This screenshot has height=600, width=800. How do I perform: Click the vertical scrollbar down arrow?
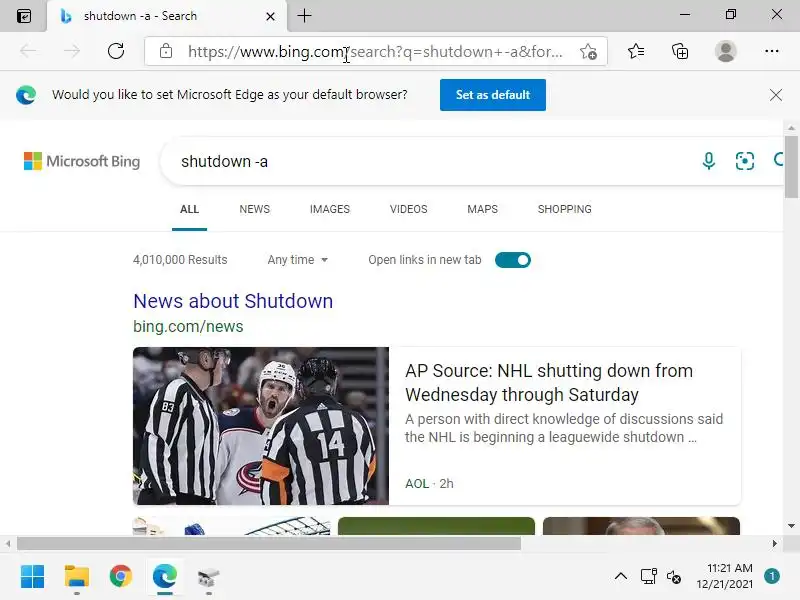coord(791,526)
